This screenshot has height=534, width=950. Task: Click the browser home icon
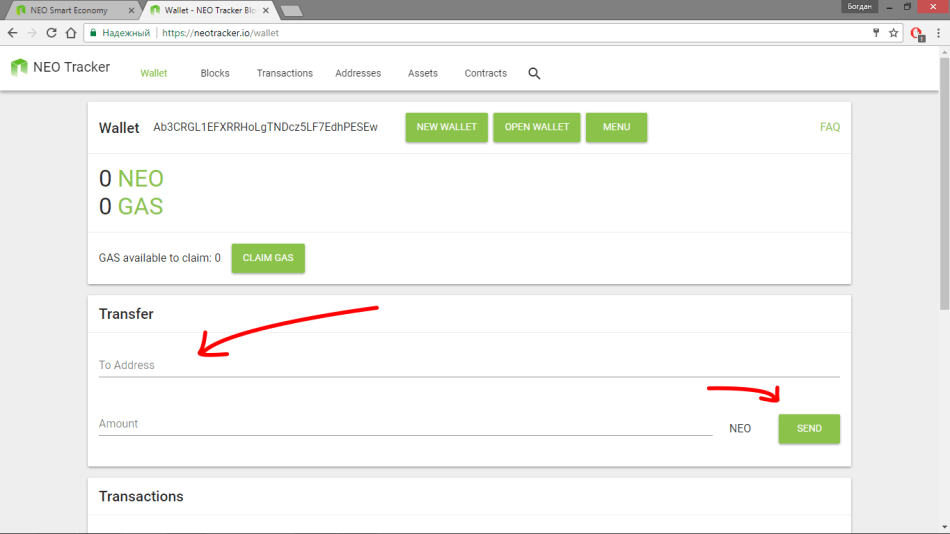(x=71, y=33)
